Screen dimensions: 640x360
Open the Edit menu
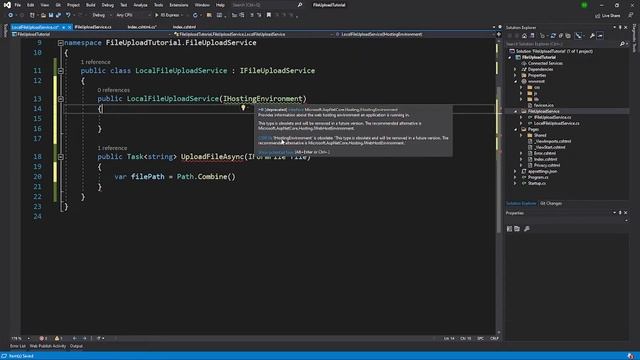(x=31, y=5)
